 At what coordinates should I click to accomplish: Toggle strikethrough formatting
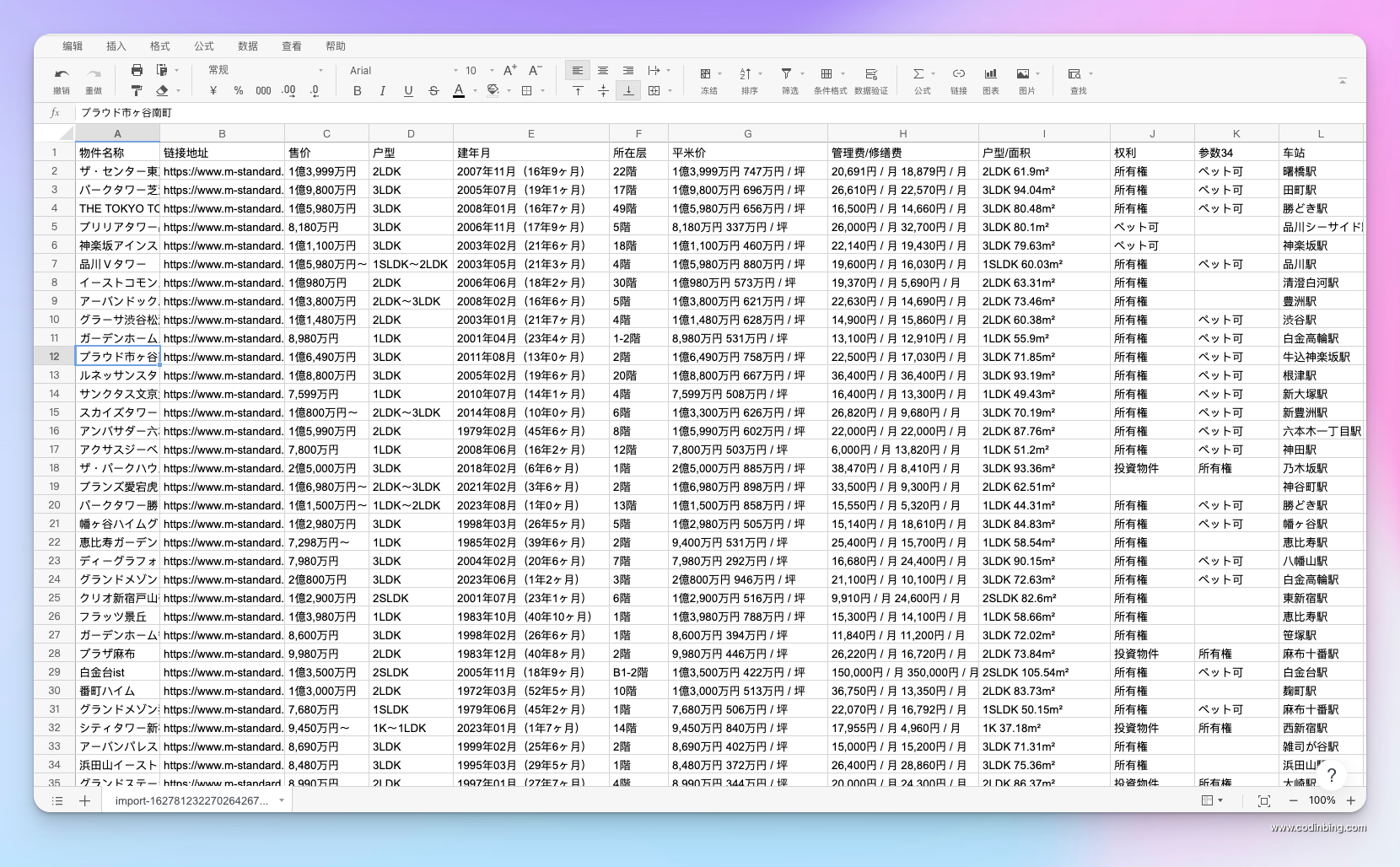[x=433, y=90]
